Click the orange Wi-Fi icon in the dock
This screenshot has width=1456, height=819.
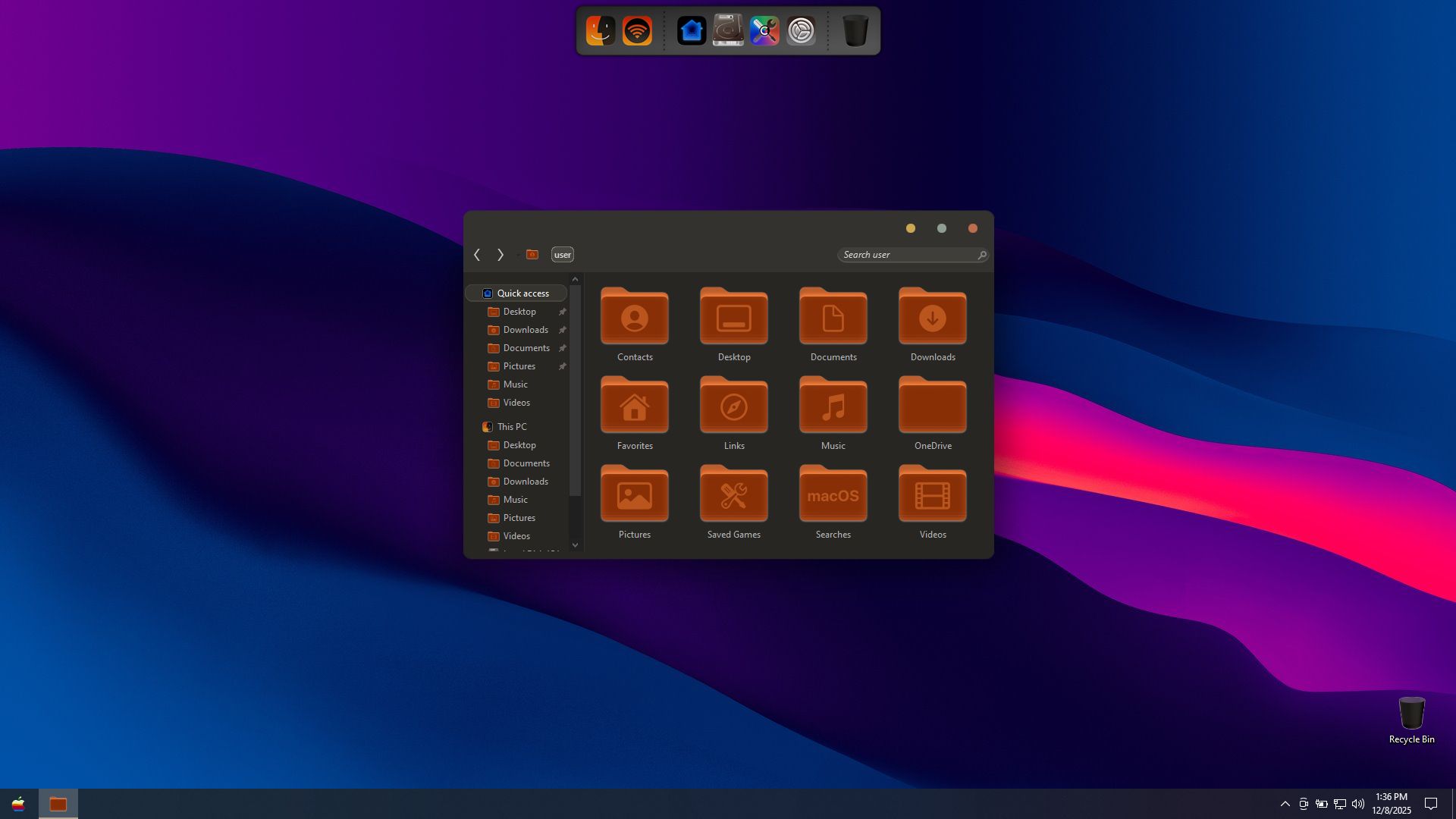click(637, 31)
